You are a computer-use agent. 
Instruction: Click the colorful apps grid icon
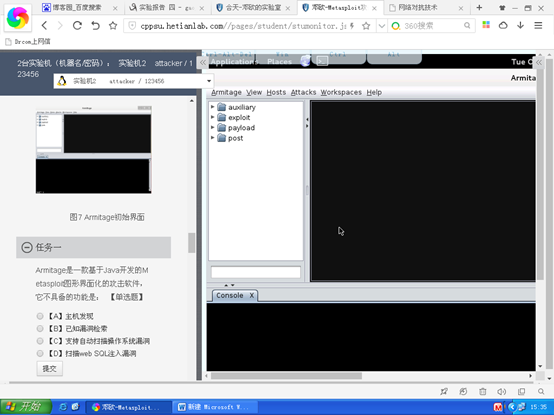coord(486,25)
